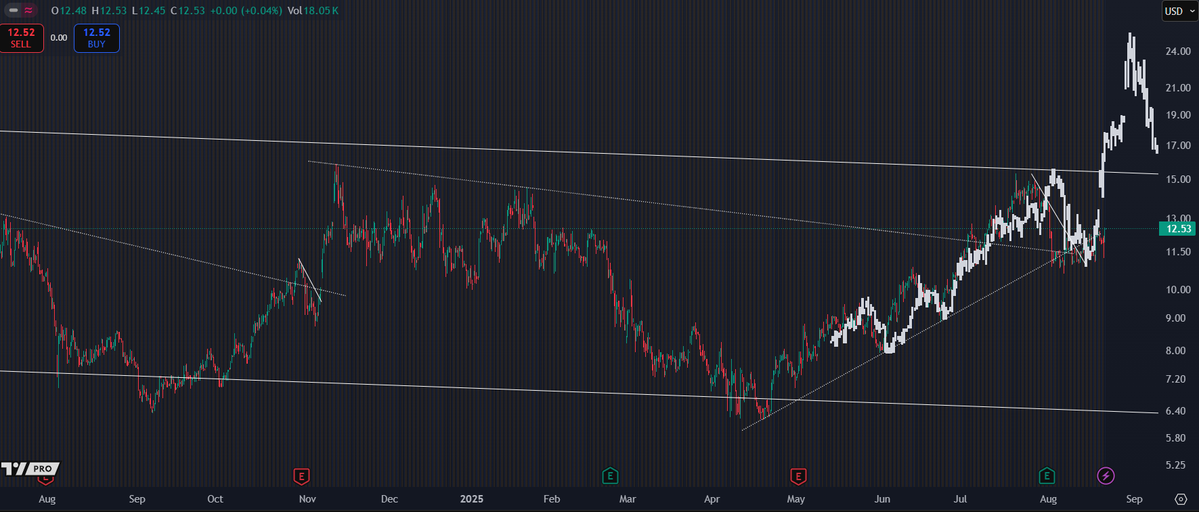Viewport: 1199px width, 512px height.
Task: Click the red earnings marker above May
Action: click(798, 474)
